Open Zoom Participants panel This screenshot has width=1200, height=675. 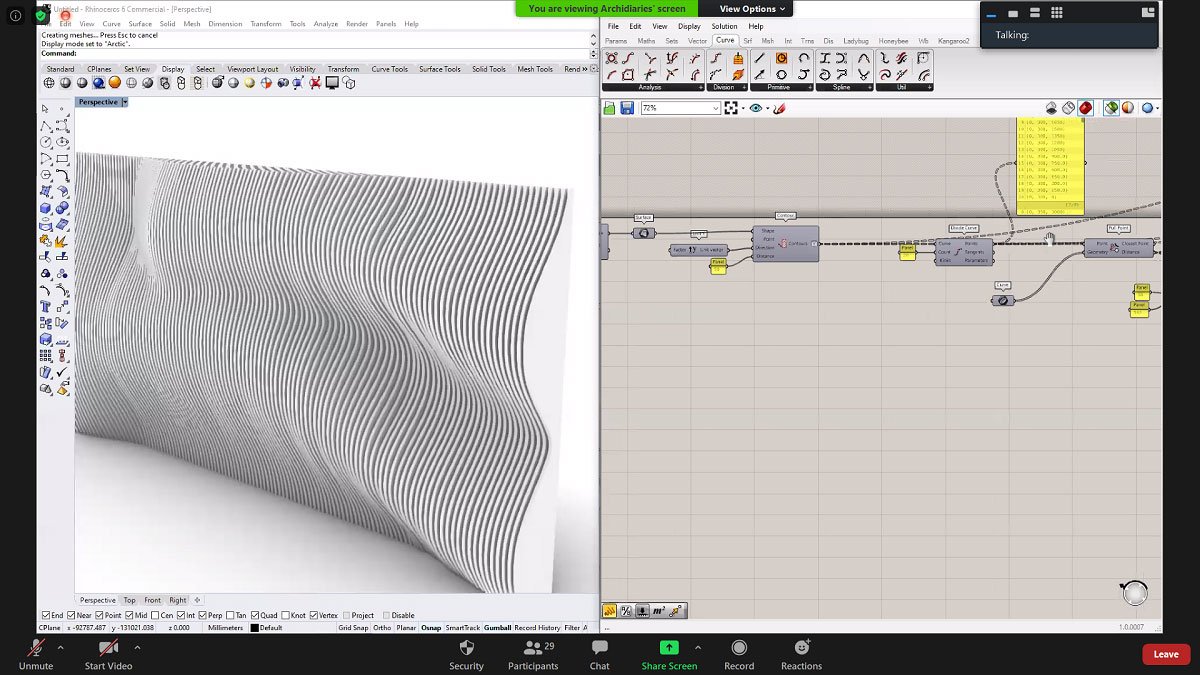tap(533, 655)
